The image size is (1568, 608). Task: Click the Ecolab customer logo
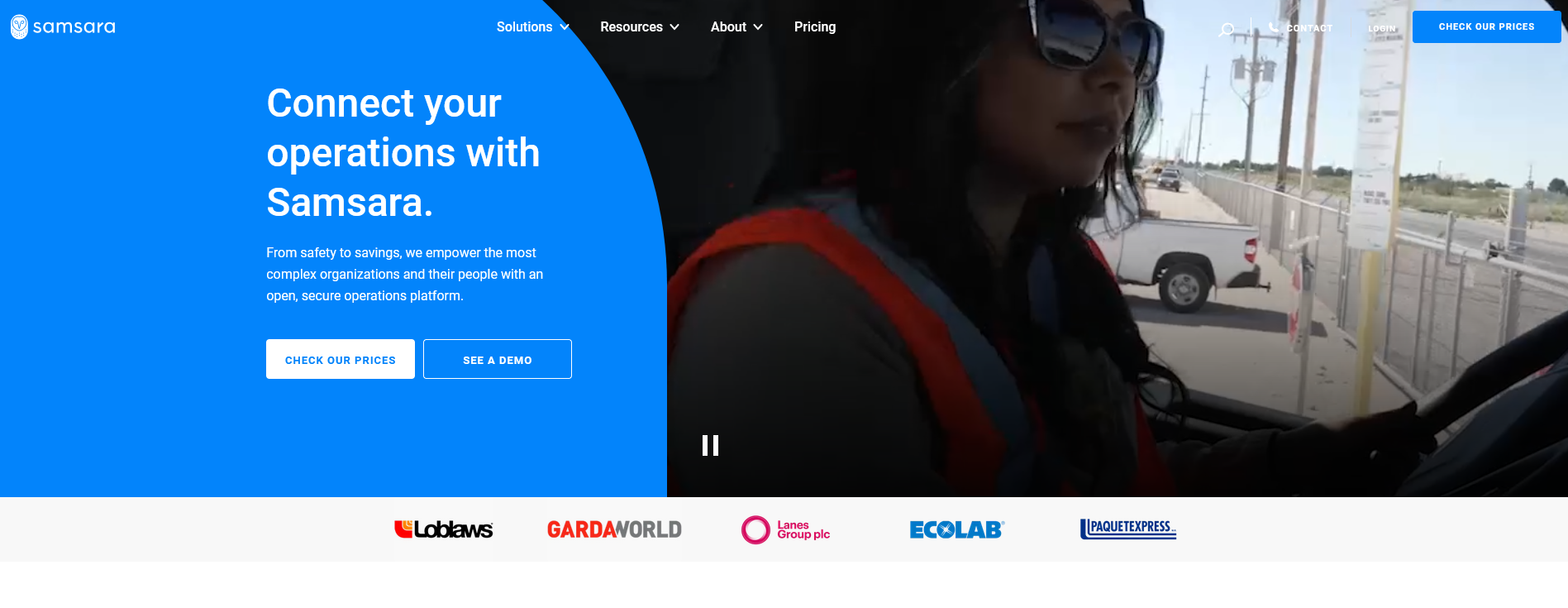point(957,529)
